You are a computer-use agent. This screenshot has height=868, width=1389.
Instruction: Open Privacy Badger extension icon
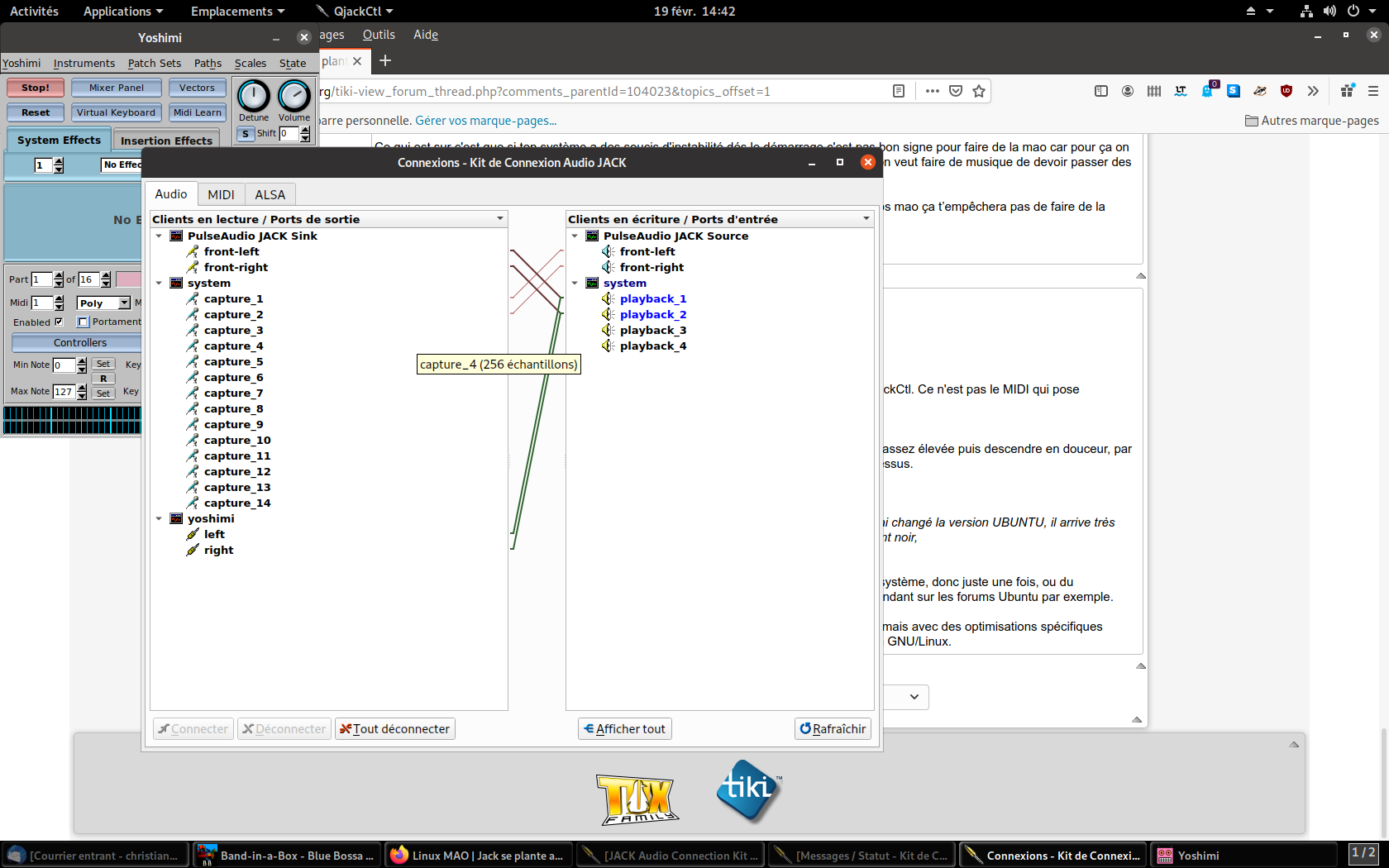[x=1260, y=91]
